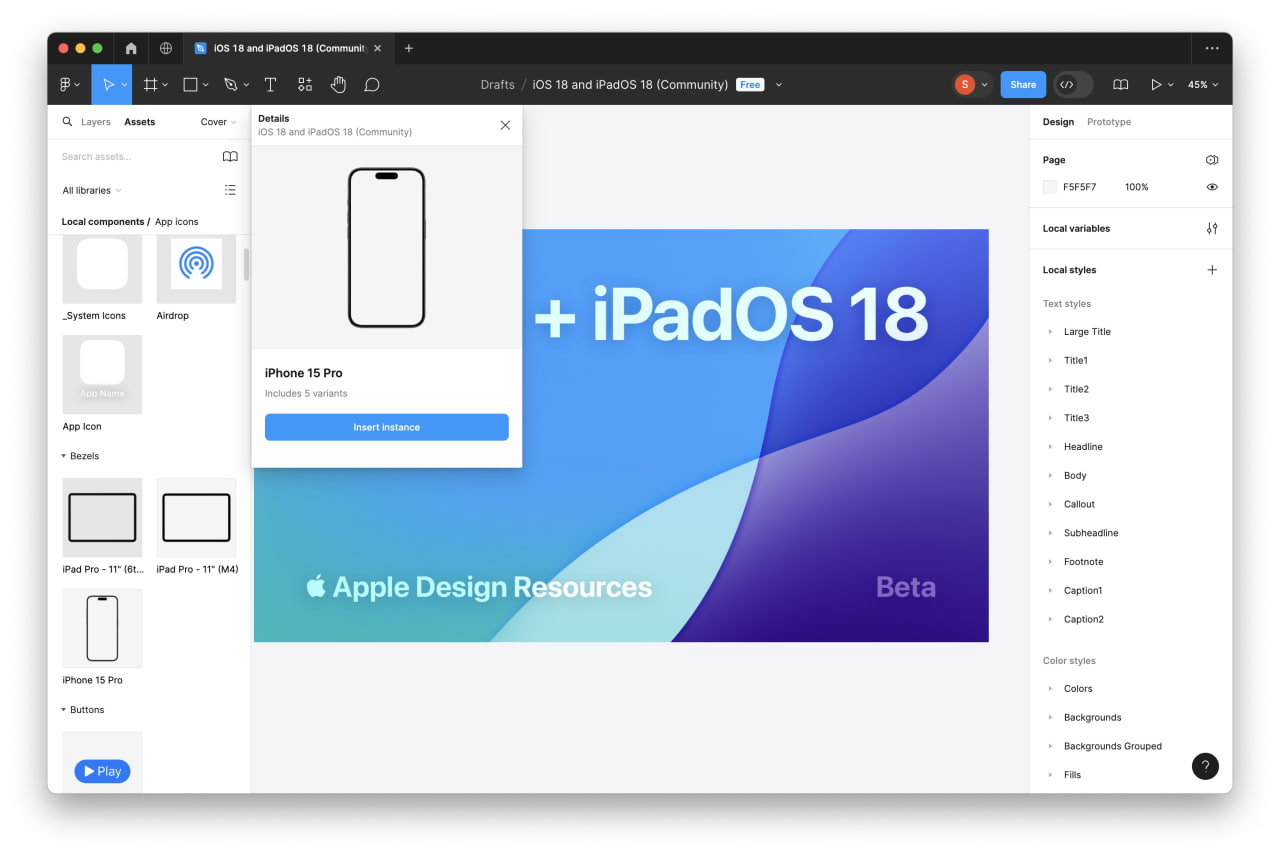Switch assets panel to list view

(x=230, y=189)
